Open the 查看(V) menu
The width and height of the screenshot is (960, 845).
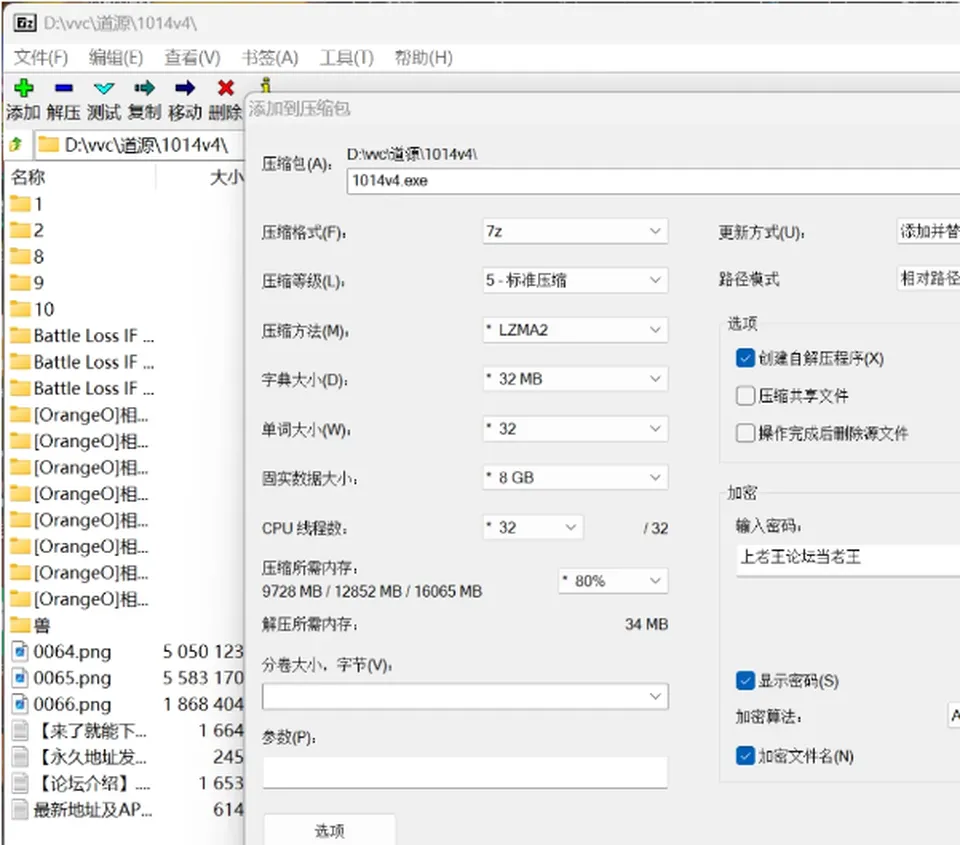click(192, 58)
